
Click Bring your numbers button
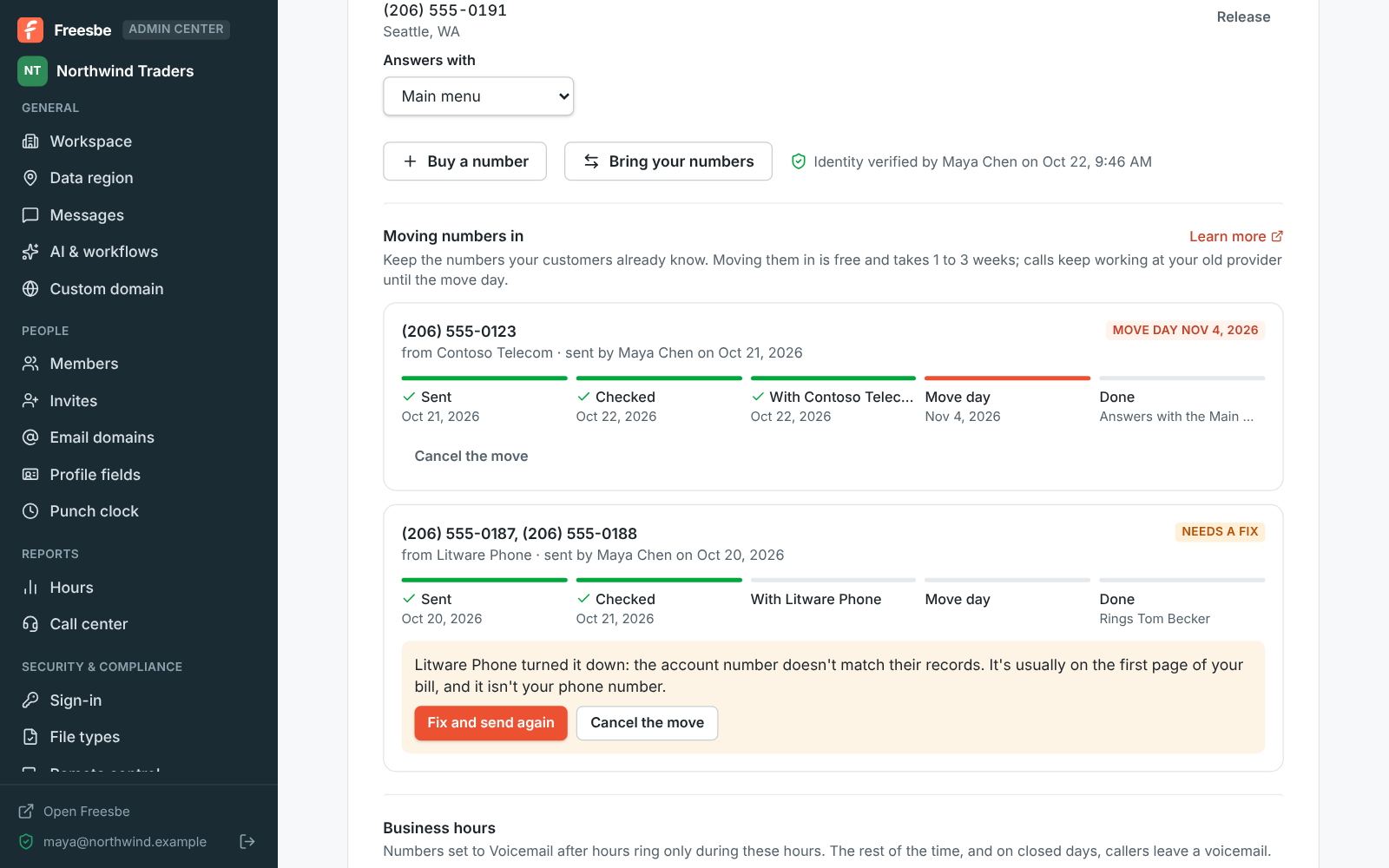click(x=668, y=161)
